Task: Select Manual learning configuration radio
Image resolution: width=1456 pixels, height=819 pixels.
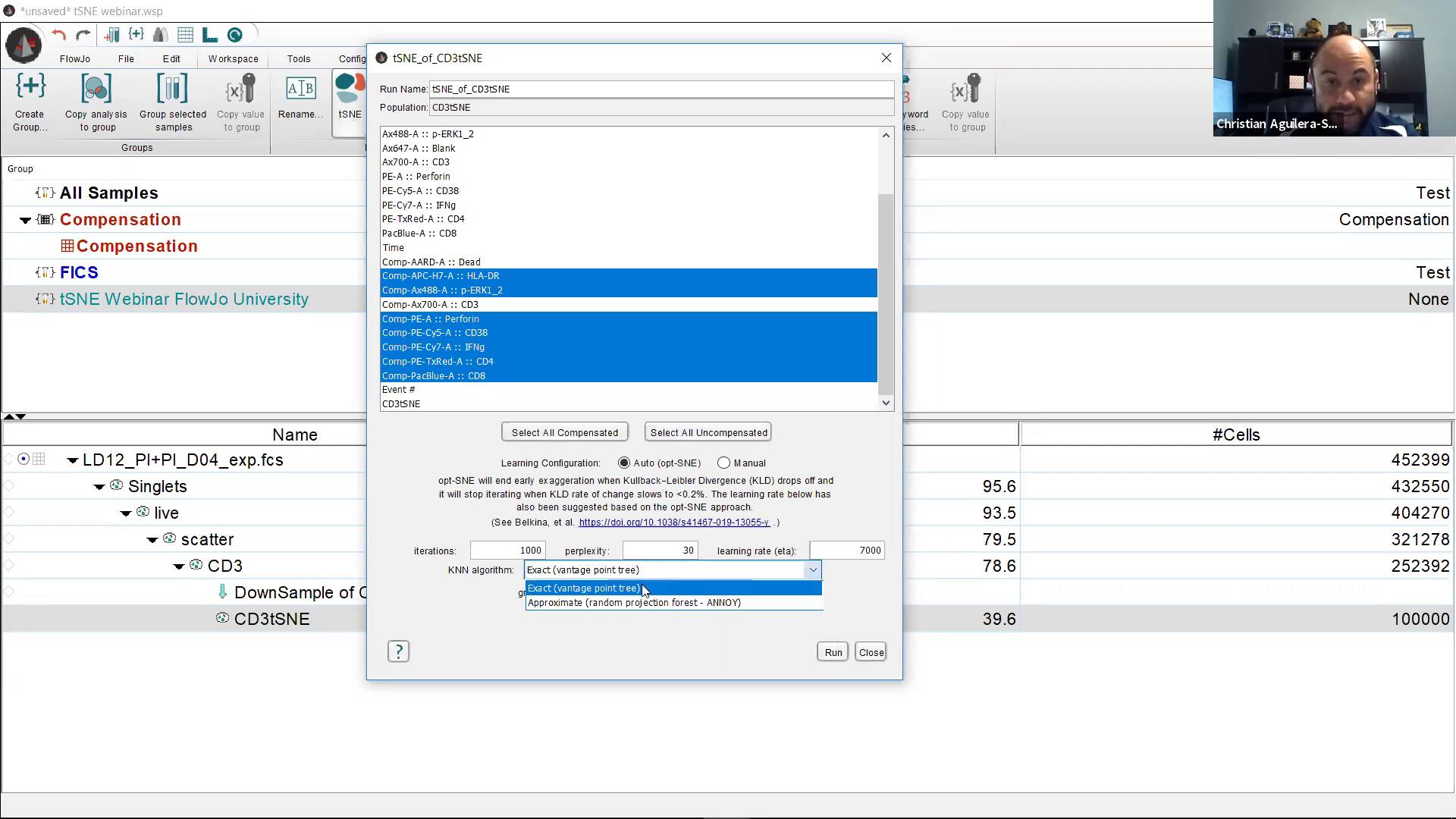Action: [x=724, y=463]
